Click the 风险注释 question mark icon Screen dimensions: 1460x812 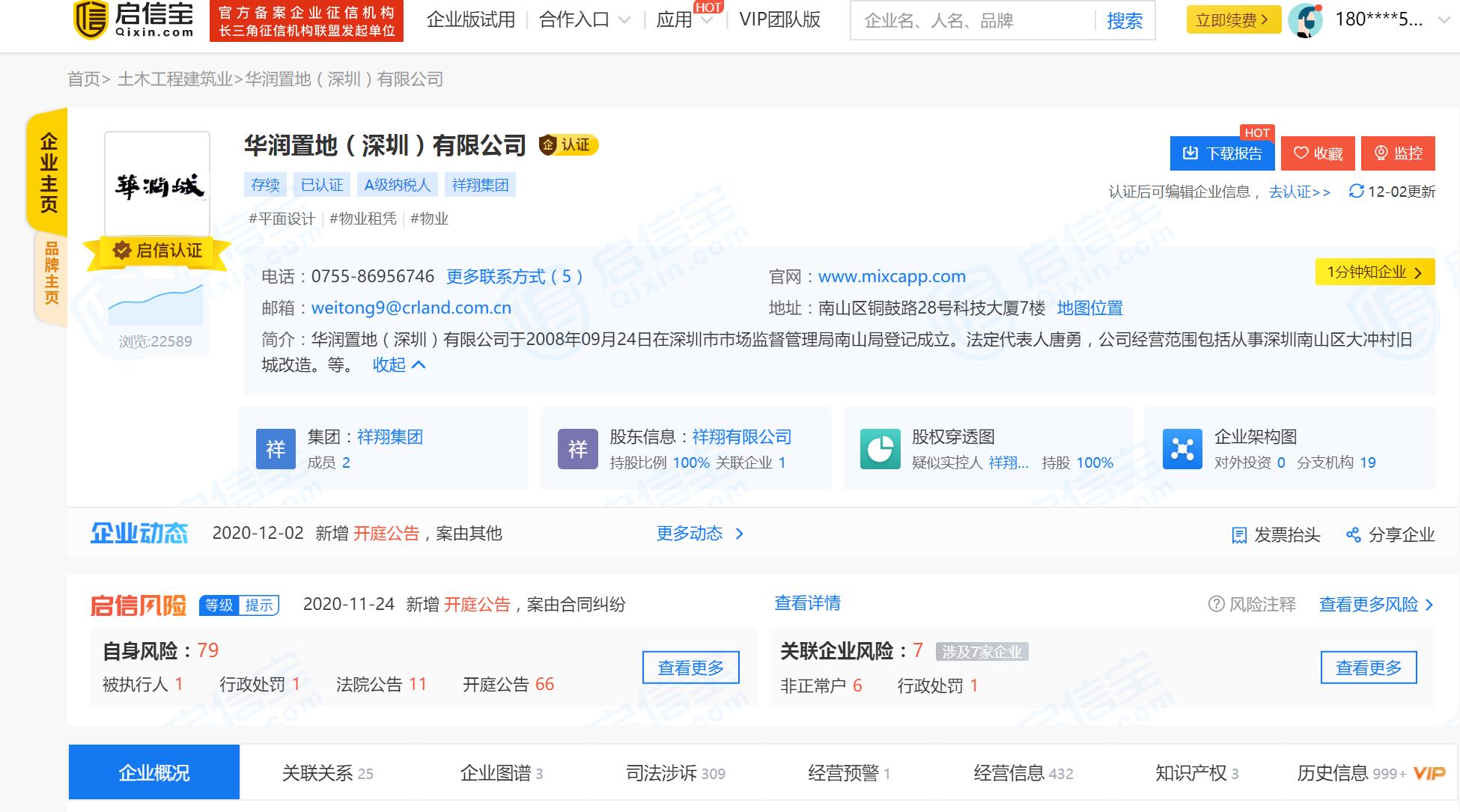point(1216,604)
